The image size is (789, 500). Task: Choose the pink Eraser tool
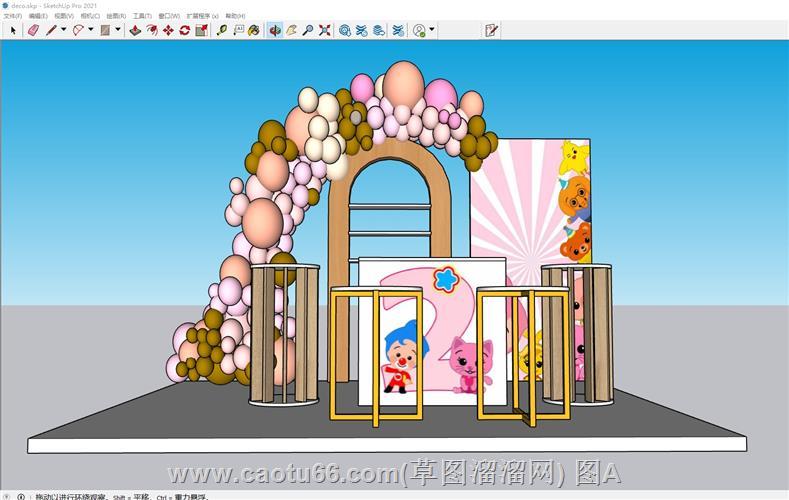[33, 31]
